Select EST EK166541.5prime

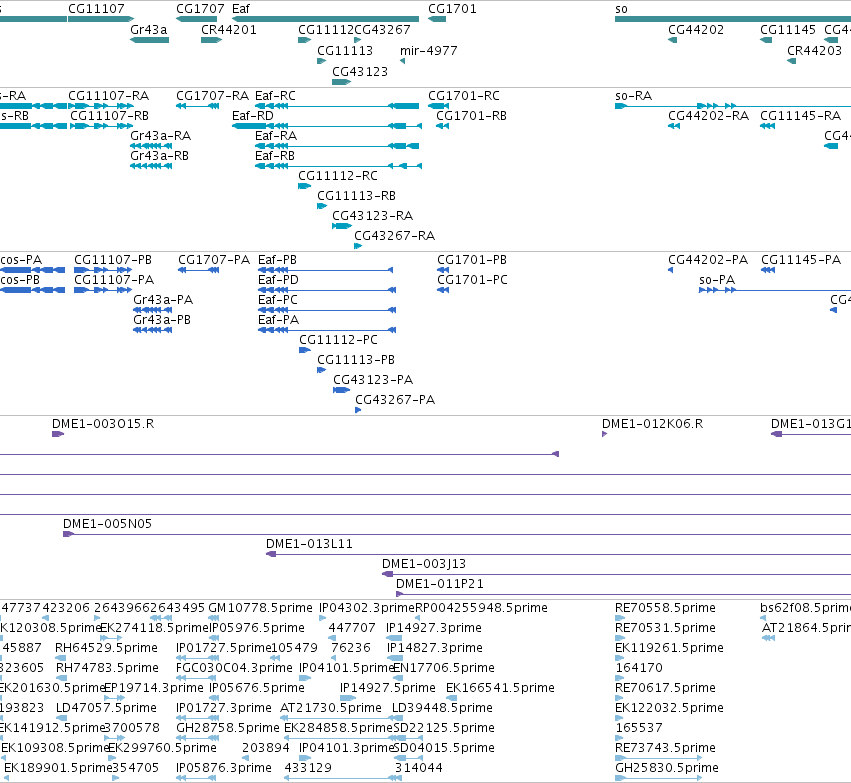click(500, 688)
